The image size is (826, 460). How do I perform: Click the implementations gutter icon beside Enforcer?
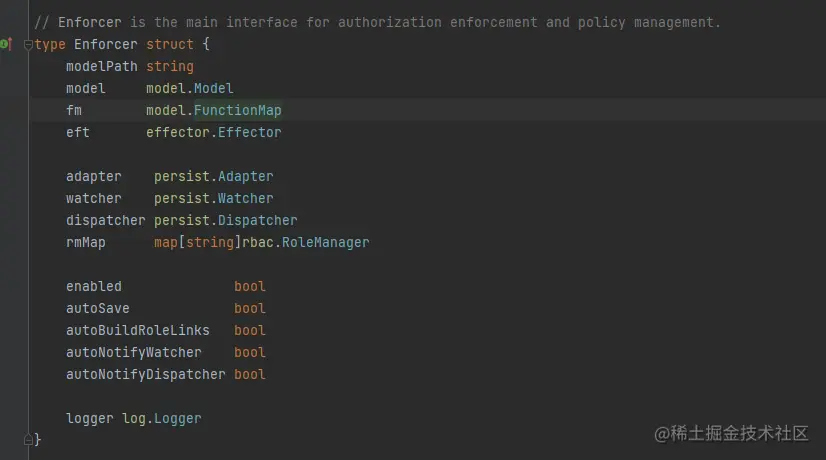click(6, 44)
